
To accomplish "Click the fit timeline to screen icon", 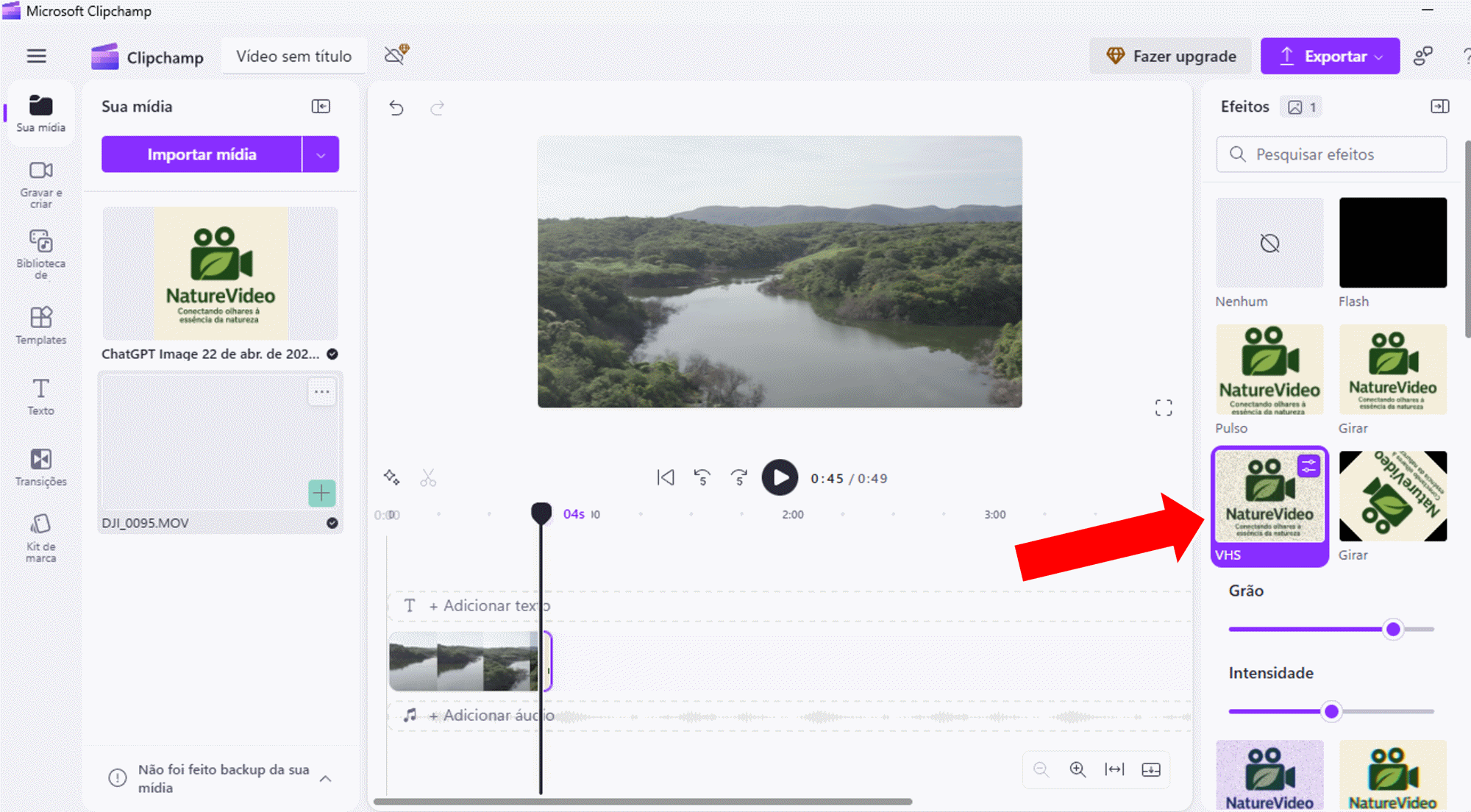I will tap(1114, 769).
